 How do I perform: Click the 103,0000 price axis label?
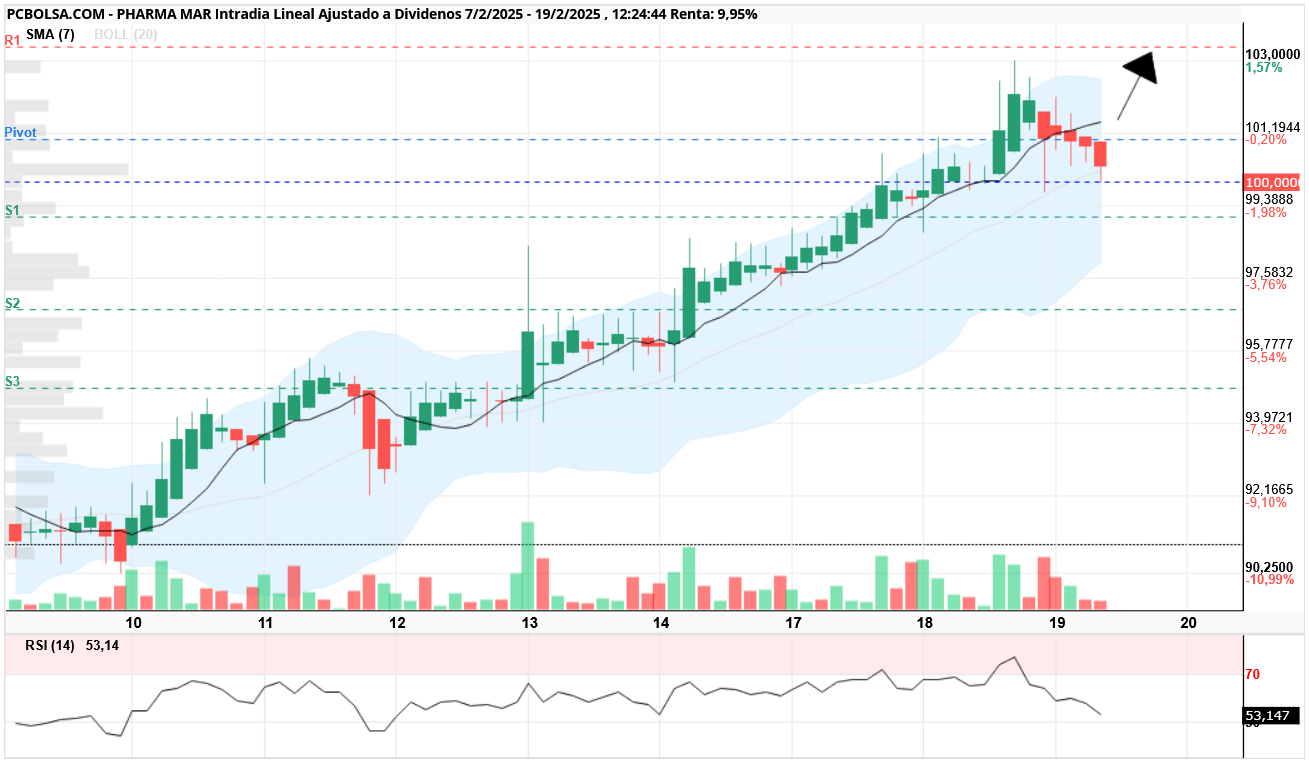pyautogui.click(x=1272, y=54)
